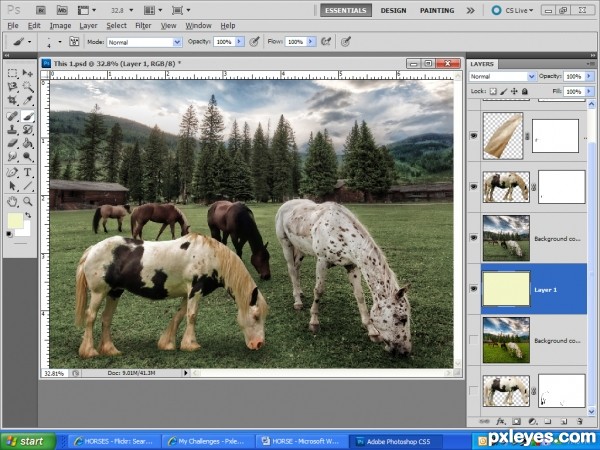Viewport: 600px width, 450px height.
Task: Select the Brush tool in toolbox
Action: pos(28,116)
